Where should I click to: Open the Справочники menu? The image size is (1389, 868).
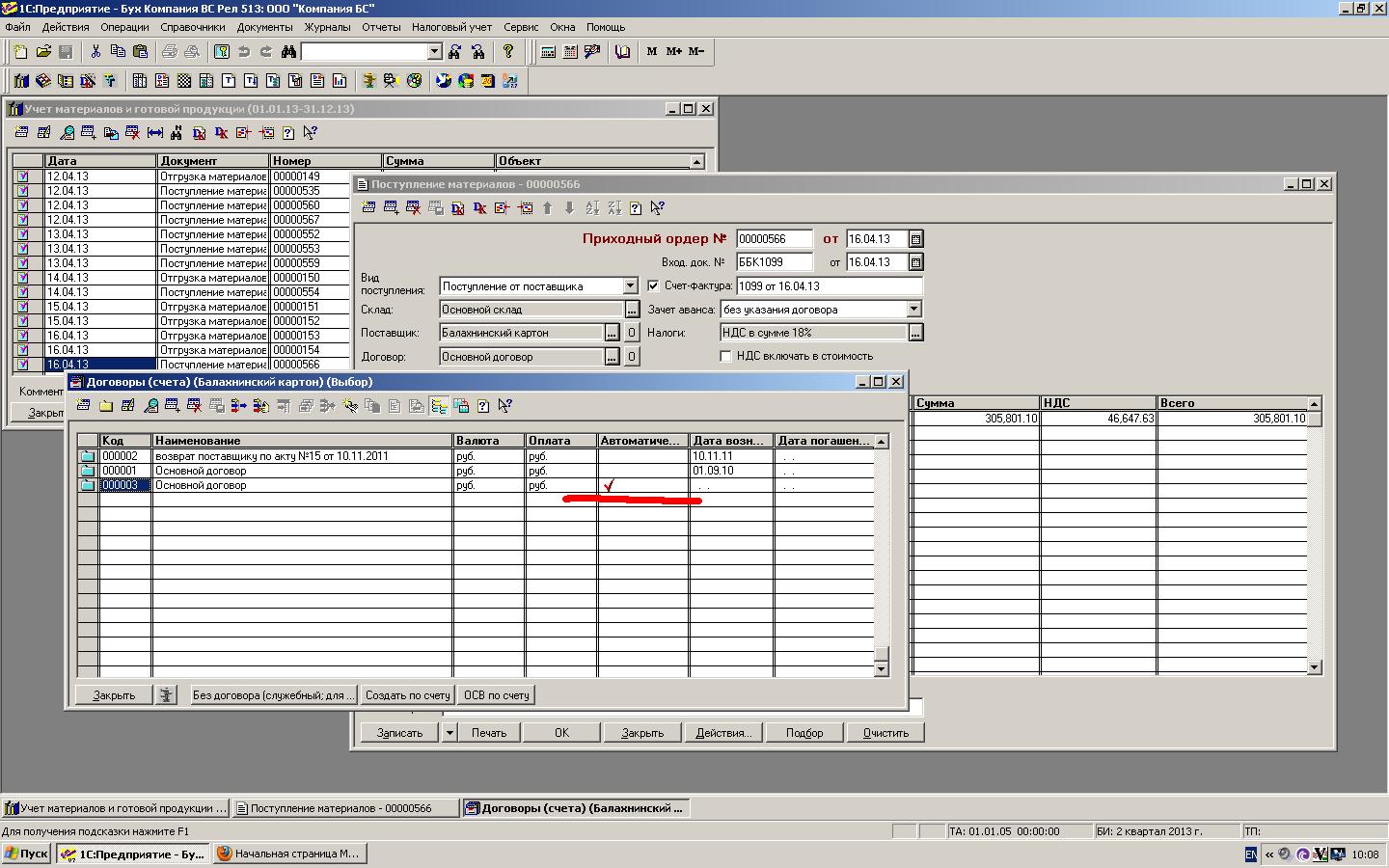click(x=193, y=27)
